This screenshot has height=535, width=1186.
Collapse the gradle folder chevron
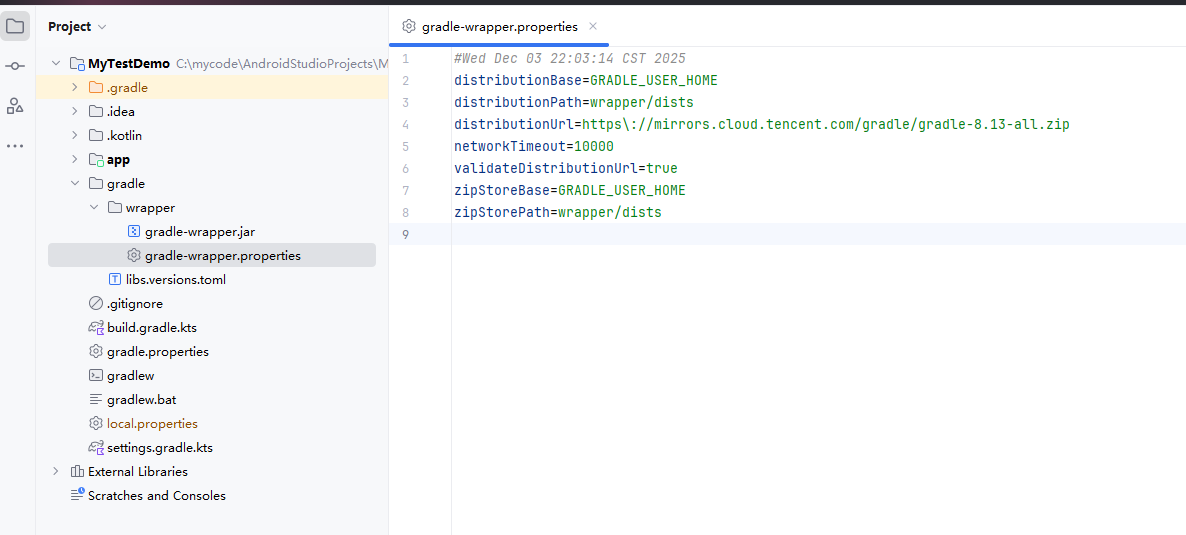coord(74,184)
